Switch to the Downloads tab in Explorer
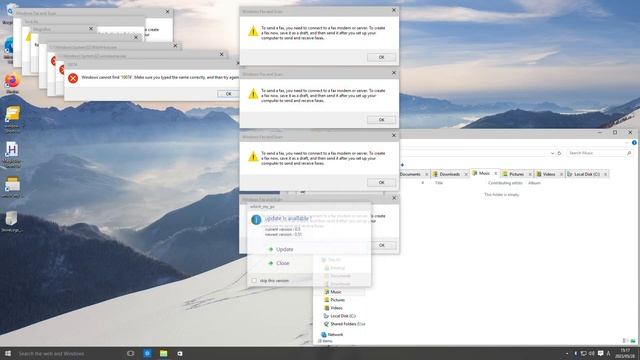 point(449,174)
